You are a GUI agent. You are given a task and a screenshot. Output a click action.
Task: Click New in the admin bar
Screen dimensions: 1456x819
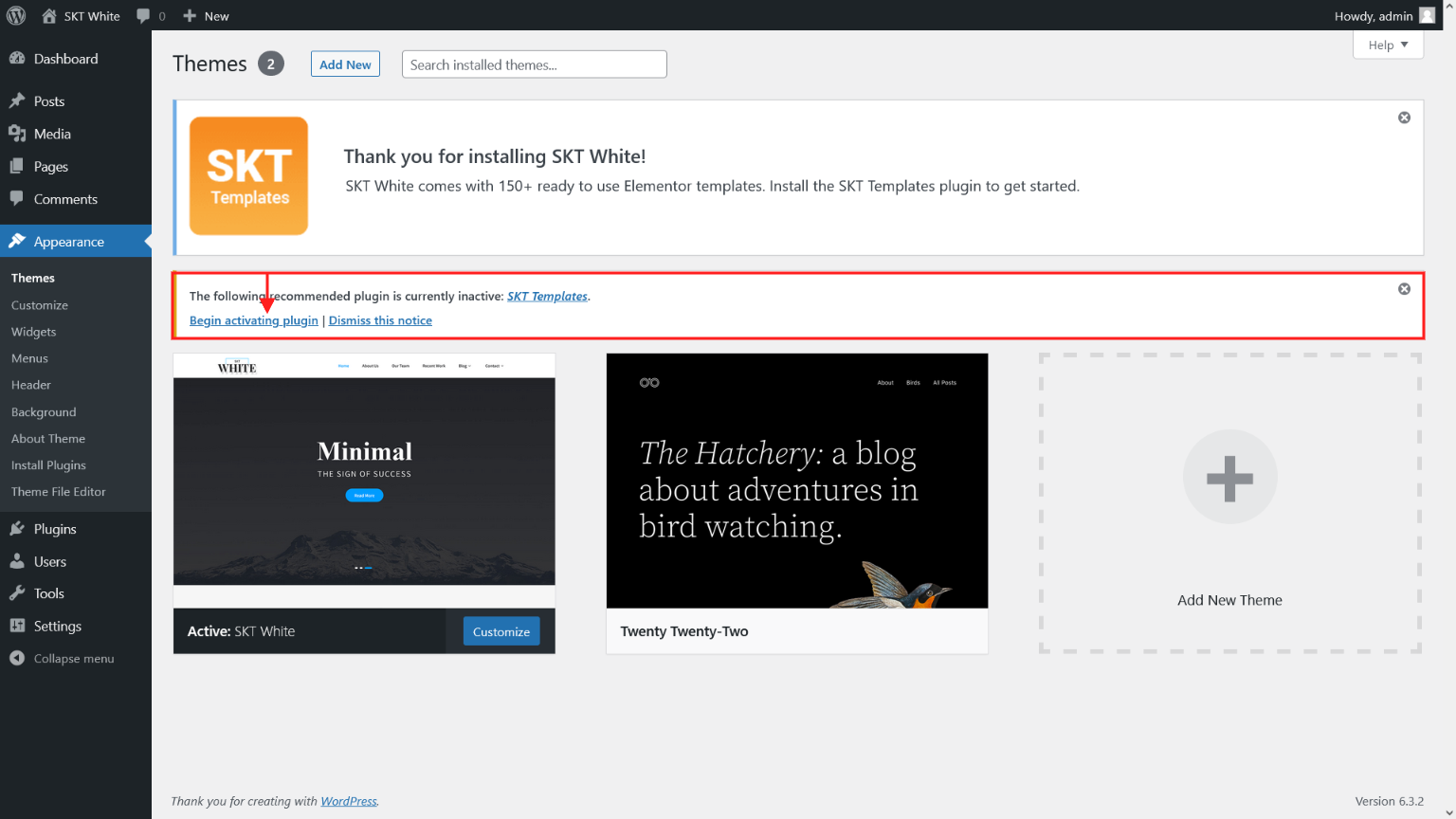coord(217,16)
